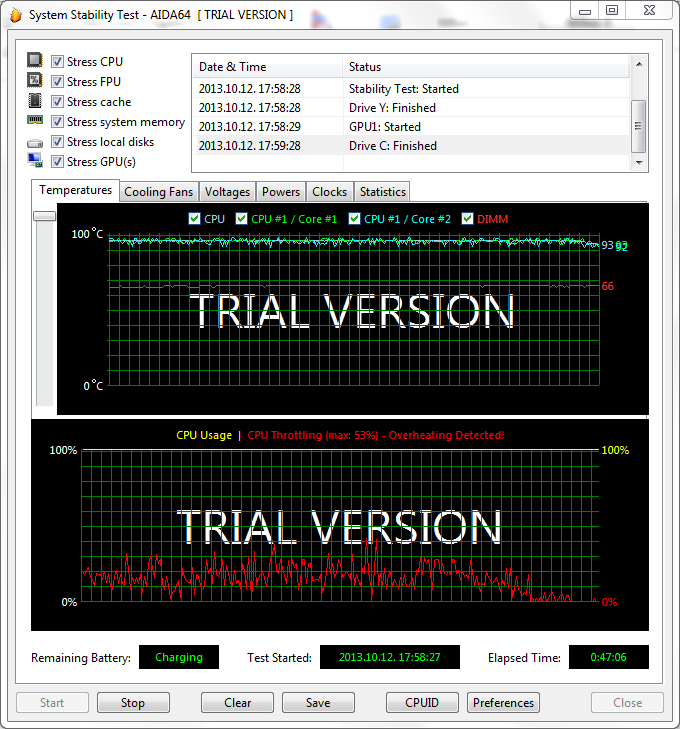Click the log list scroll down arrow
The image size is (680, 729).
coord(639,163)
